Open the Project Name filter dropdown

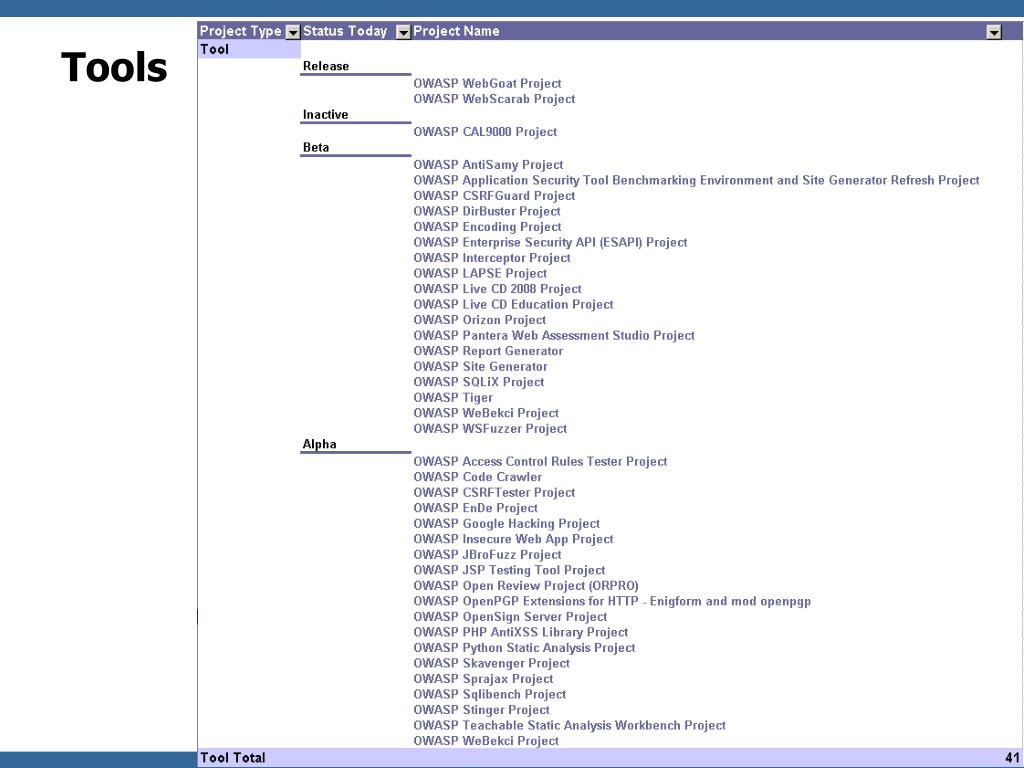pyautogui.click(x=993, y=32)
